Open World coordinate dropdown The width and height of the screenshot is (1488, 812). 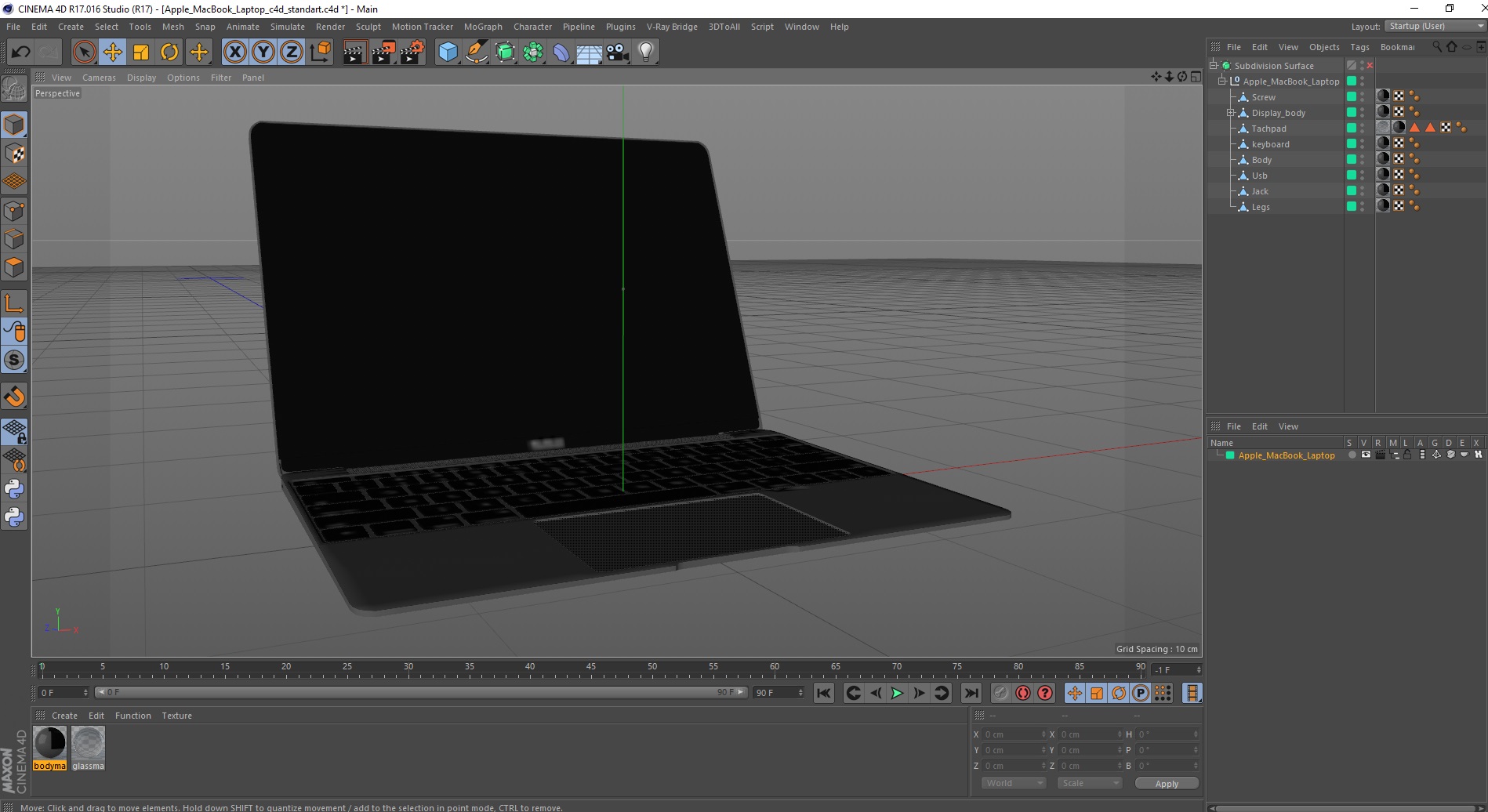[1014, 783]
